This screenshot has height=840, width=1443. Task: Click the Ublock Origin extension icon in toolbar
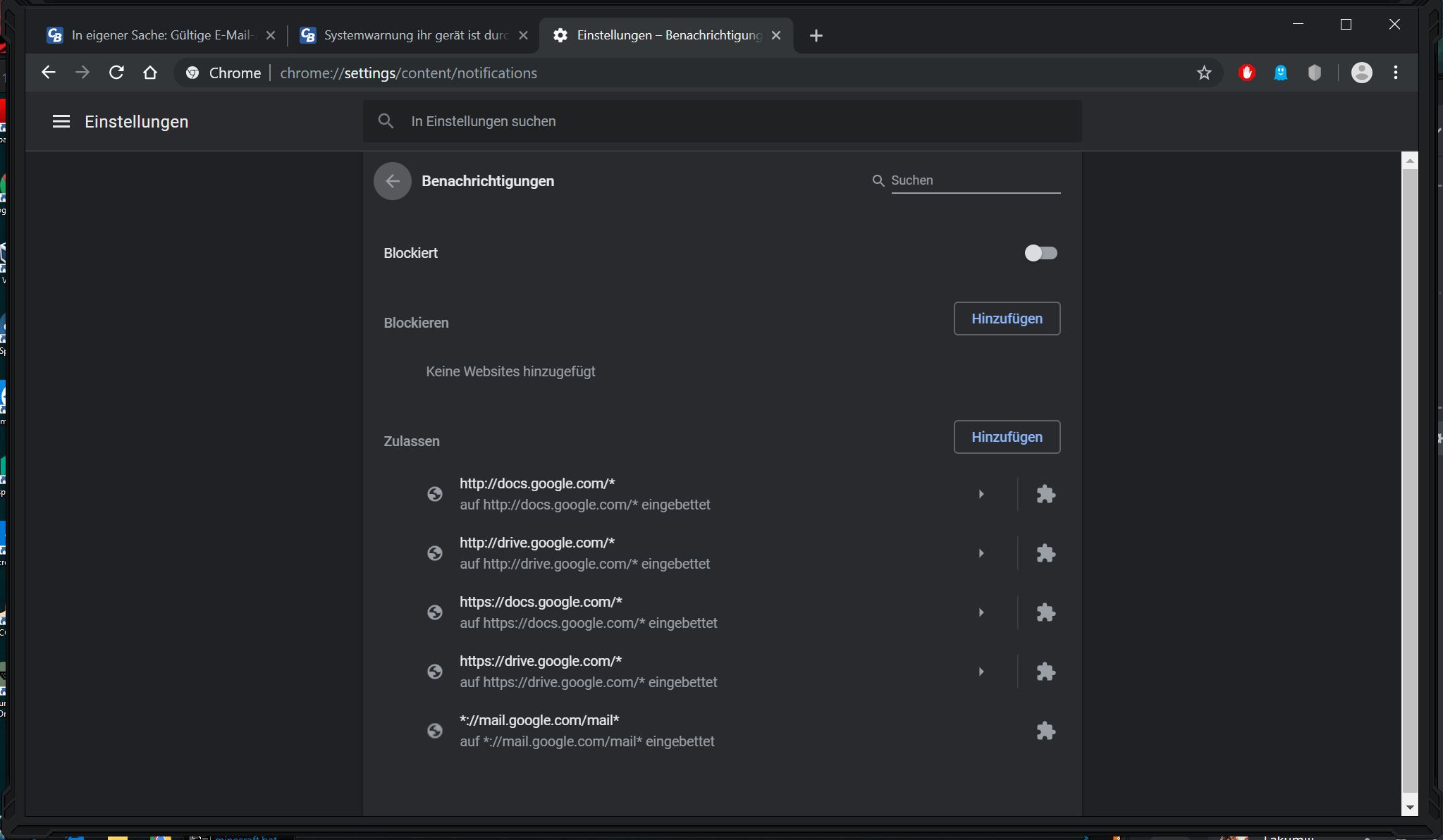[1246, 72]
